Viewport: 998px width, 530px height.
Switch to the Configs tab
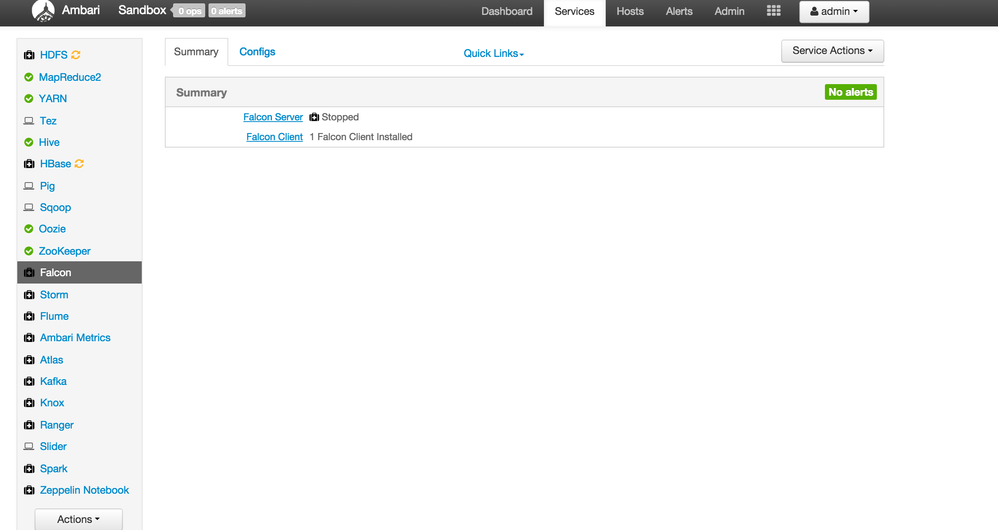point(257,52)
